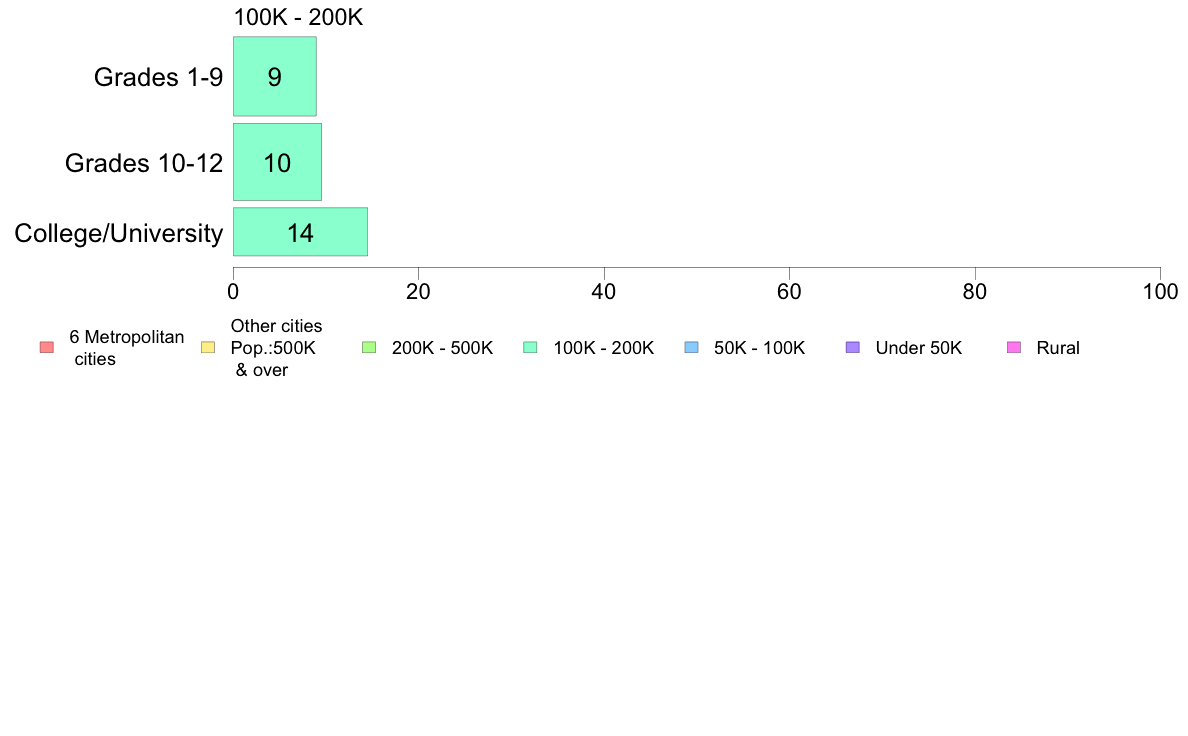The height and width of the screenshot is (736, 1188).
Task: Select the College/University bar showing 14
Action: (x=301, y=232)
